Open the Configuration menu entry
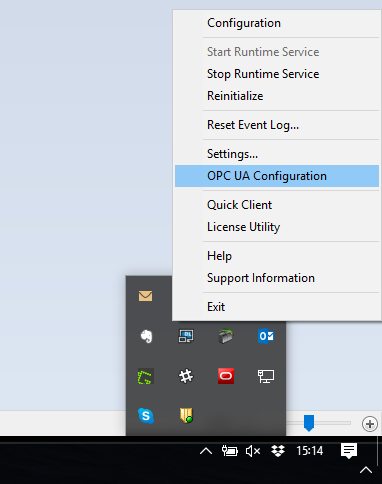The height and width of the screenshot is (484, 382). [277, 23]
